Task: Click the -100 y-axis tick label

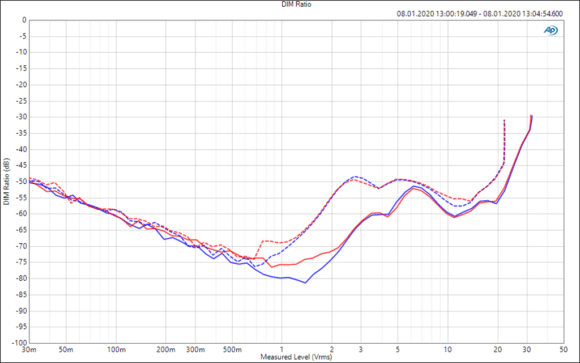Action: (20, 343)
